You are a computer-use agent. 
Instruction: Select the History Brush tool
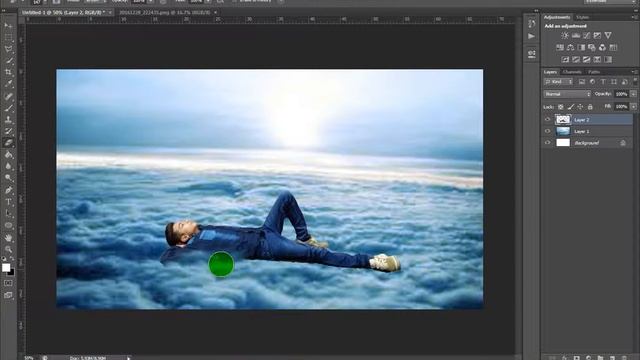pos(8,131)
